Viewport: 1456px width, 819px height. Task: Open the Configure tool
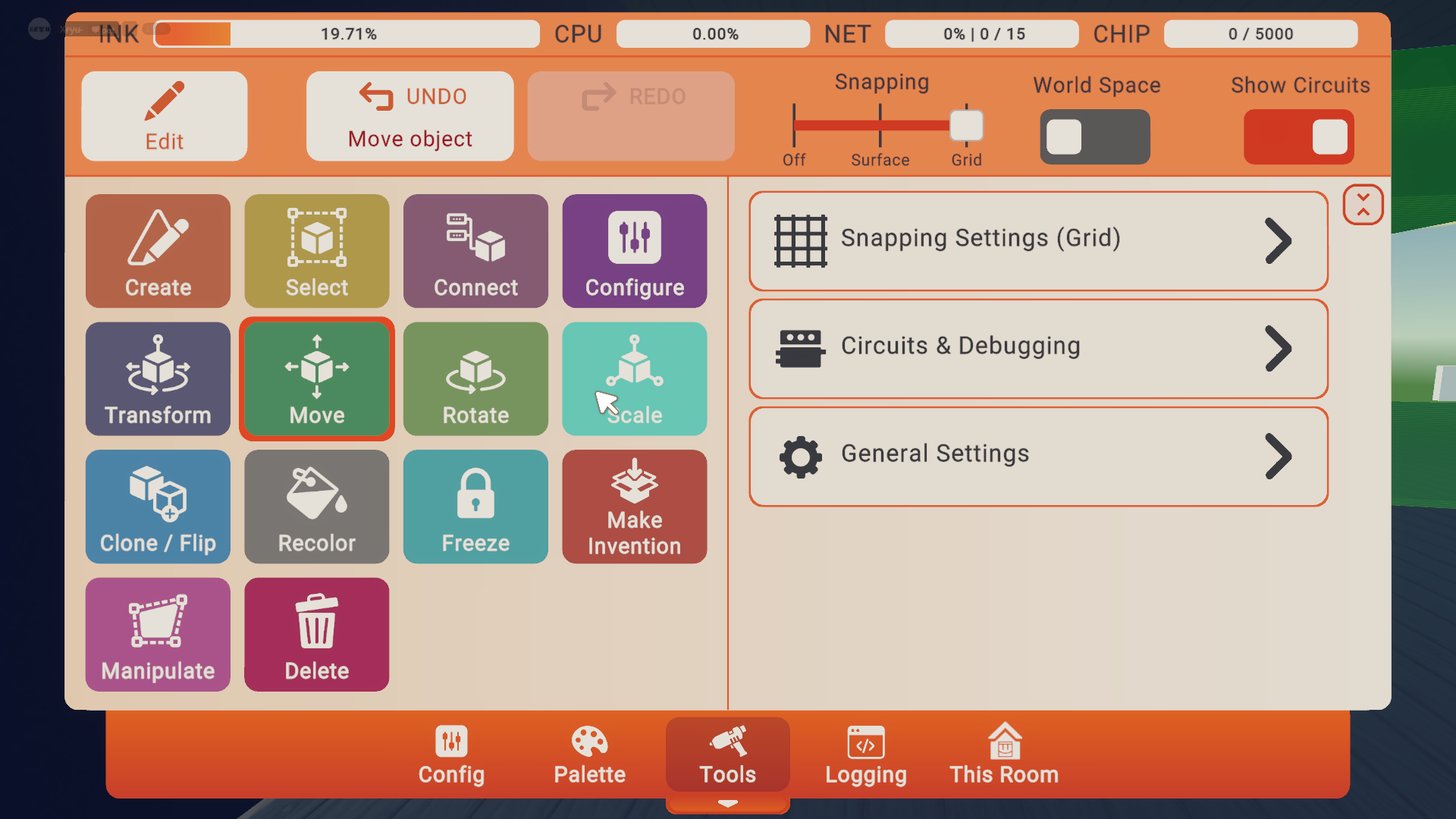tap(634, 251)
